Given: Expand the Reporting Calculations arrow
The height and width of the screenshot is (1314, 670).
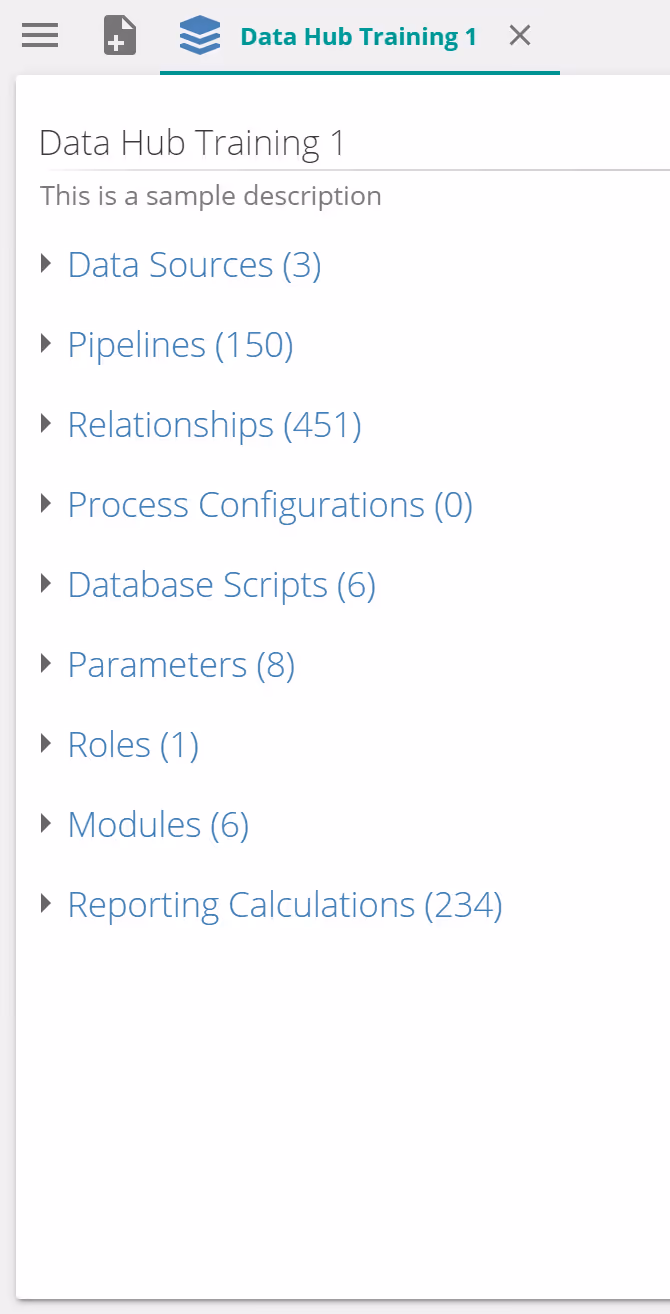Looking at the screenshot, I should (x=46, y=904).
